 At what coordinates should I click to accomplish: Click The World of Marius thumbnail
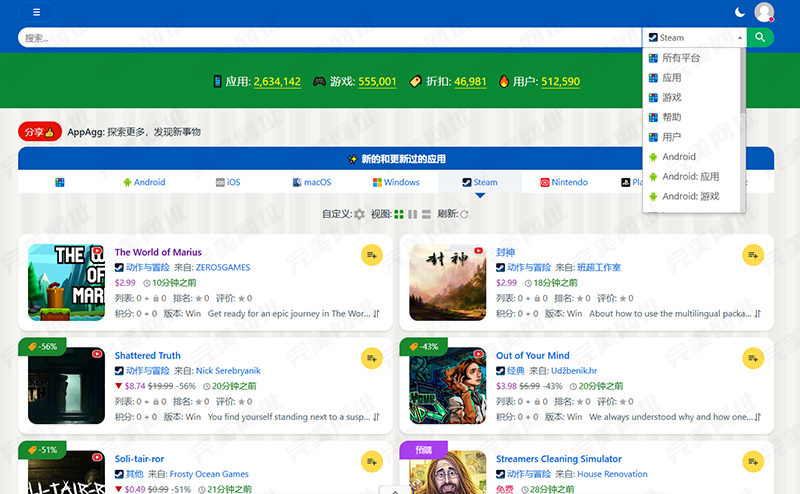tap(66, 282)
